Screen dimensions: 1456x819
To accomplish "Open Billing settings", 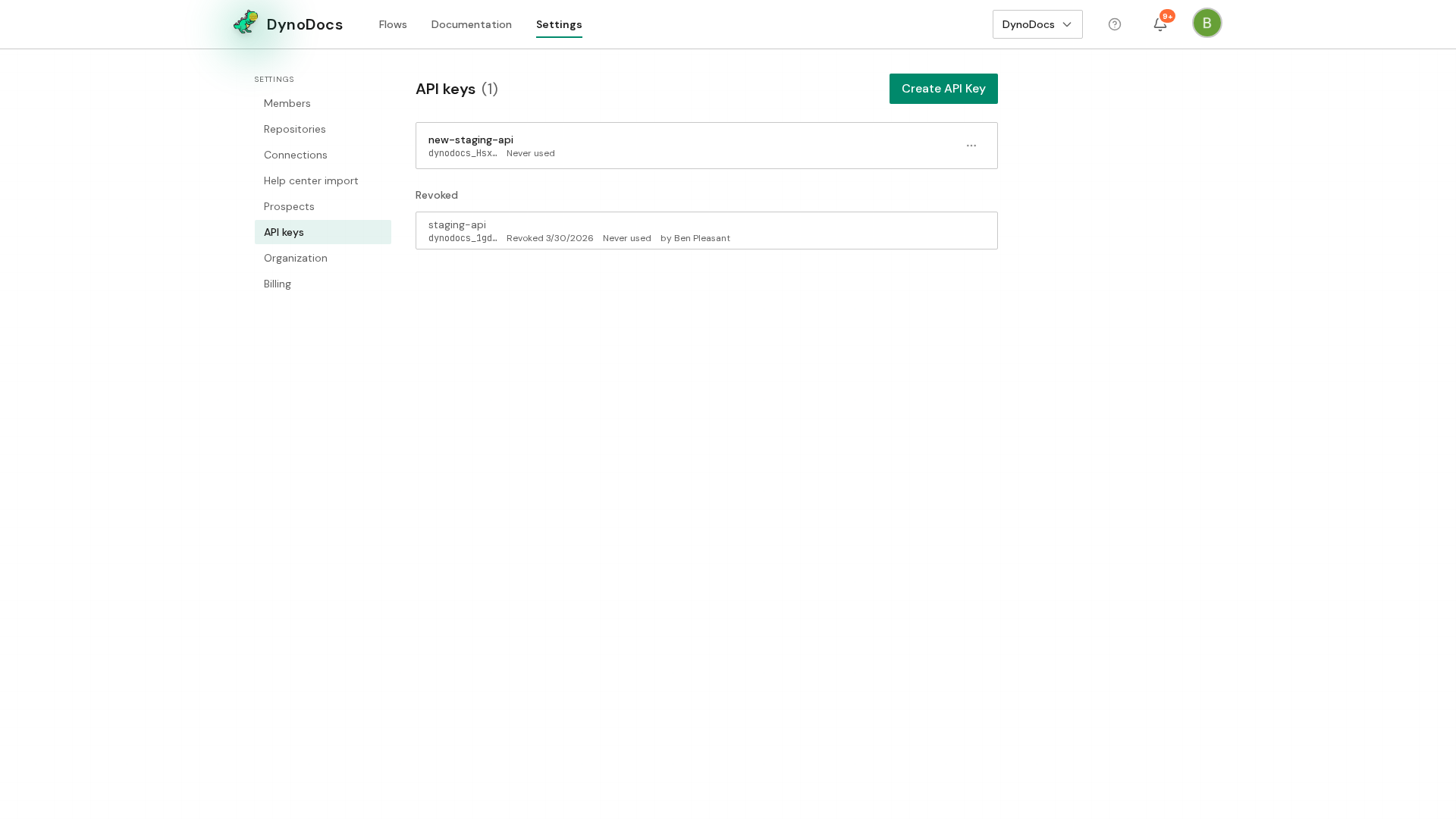I will 323,284.
